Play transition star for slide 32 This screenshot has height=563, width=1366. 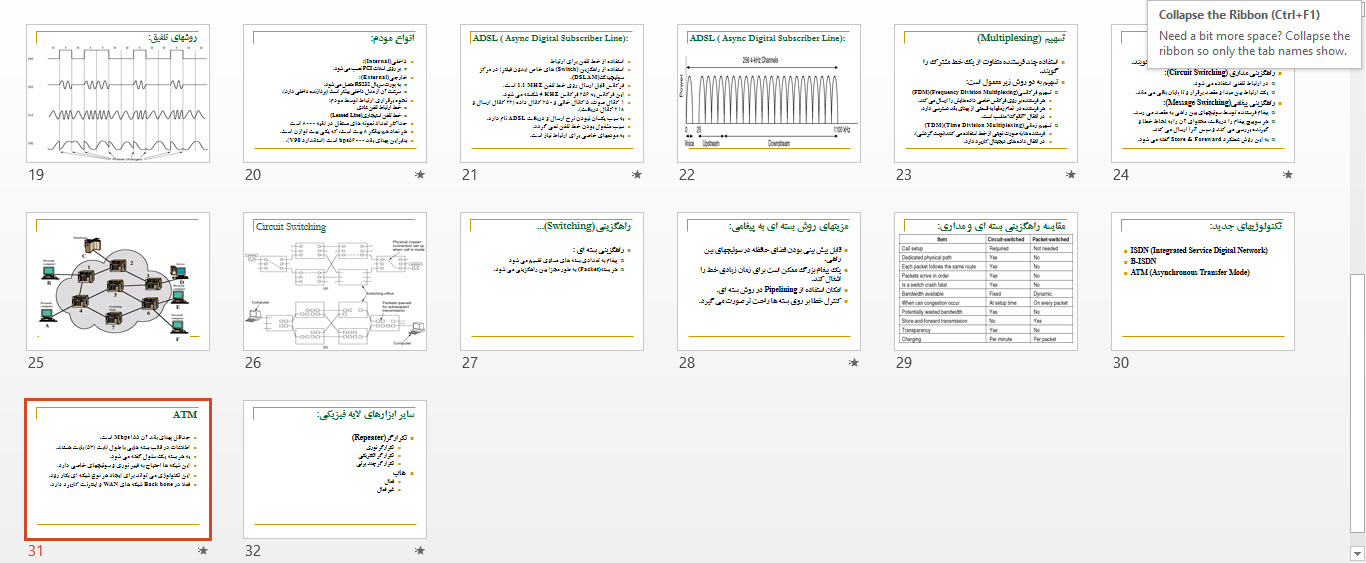tap(420, 551)
